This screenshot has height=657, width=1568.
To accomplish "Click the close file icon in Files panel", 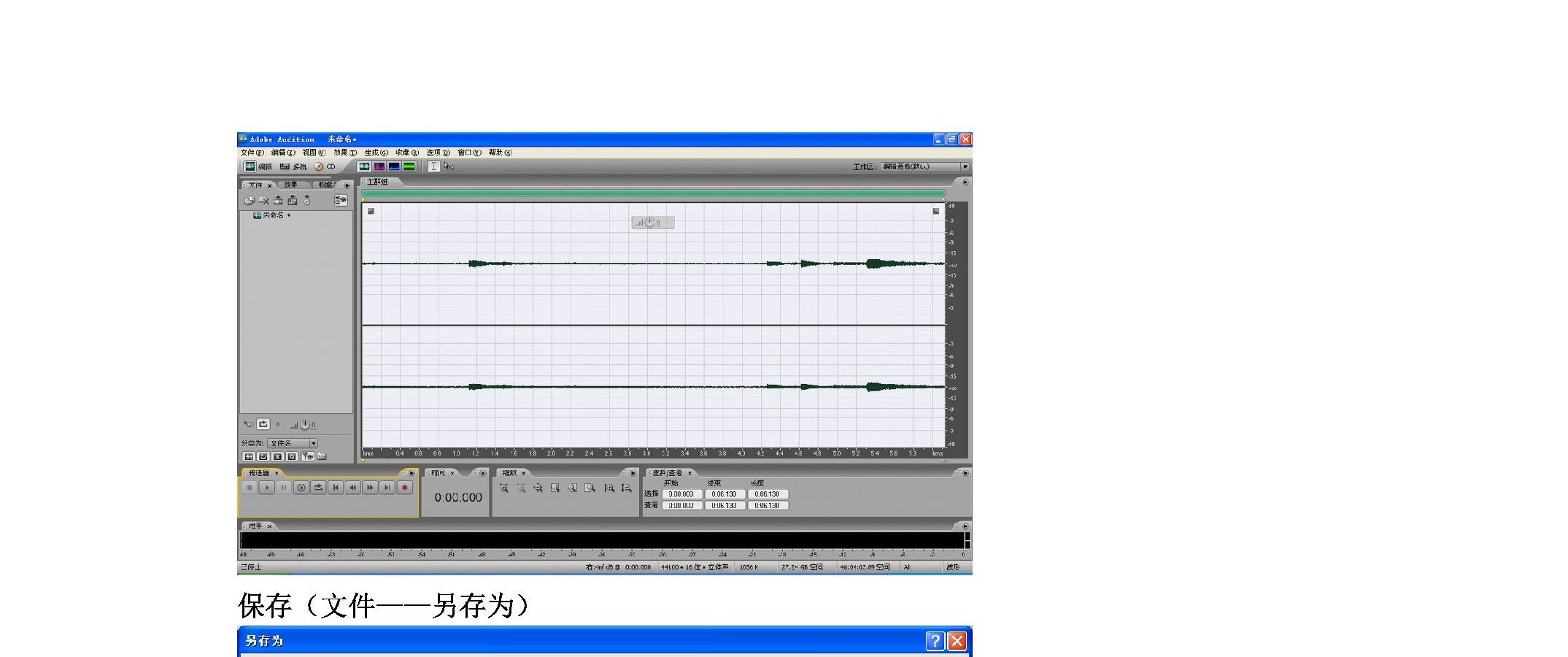I will click(263, 200).
